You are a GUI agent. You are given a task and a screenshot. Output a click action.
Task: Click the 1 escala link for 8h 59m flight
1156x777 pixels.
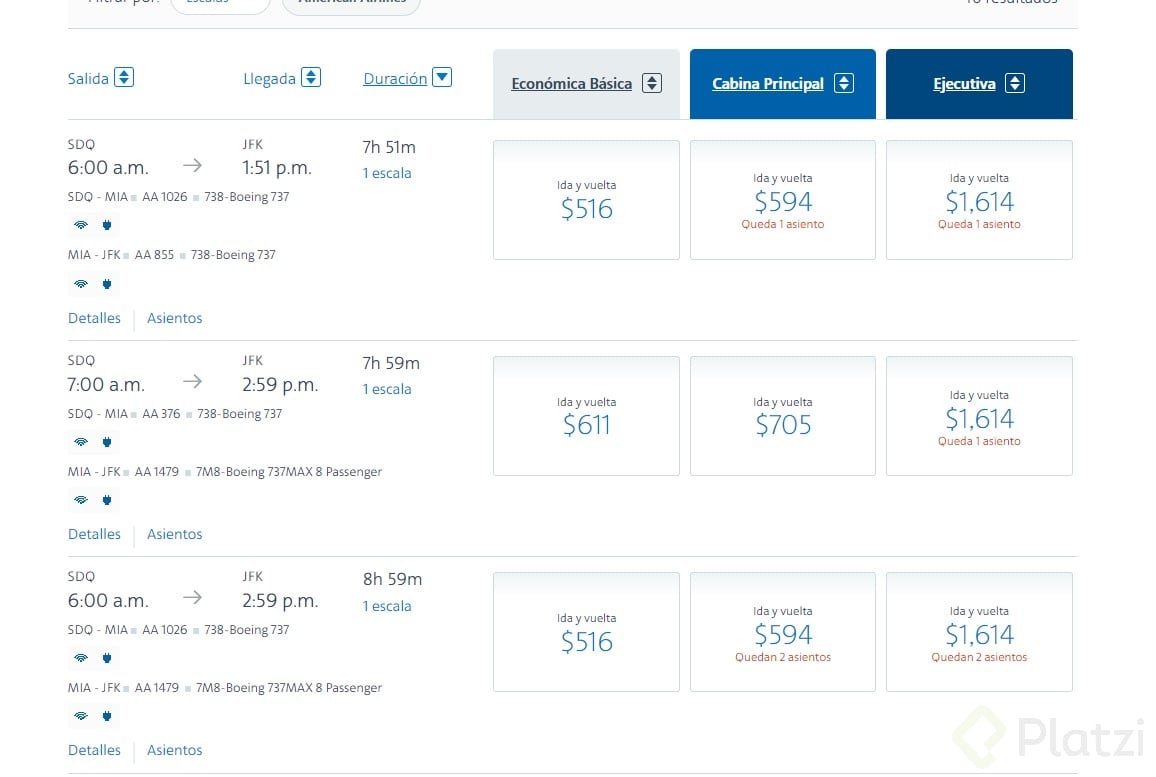387,606
